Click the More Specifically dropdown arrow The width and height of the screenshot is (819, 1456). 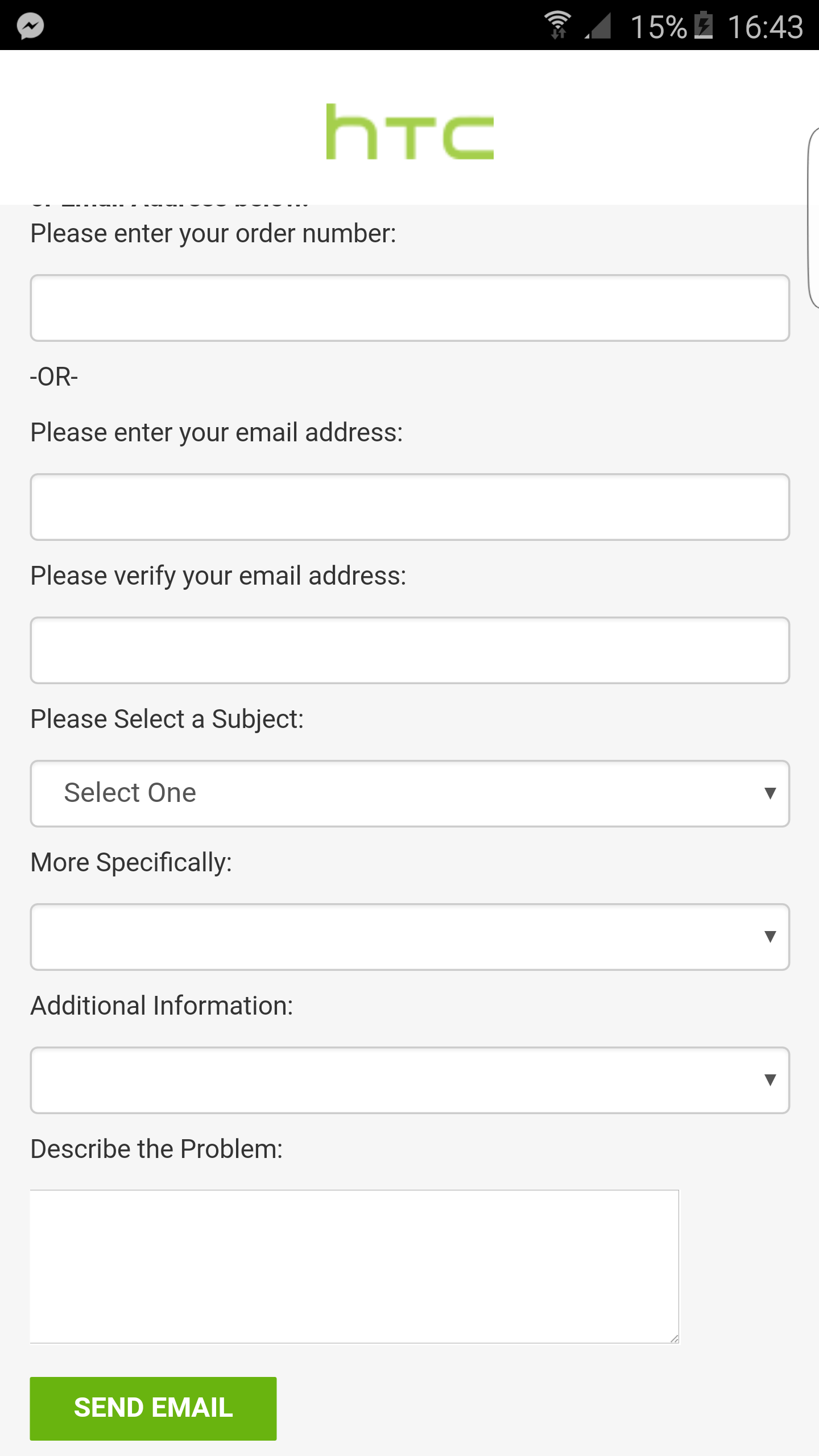[x=770, y=937]
